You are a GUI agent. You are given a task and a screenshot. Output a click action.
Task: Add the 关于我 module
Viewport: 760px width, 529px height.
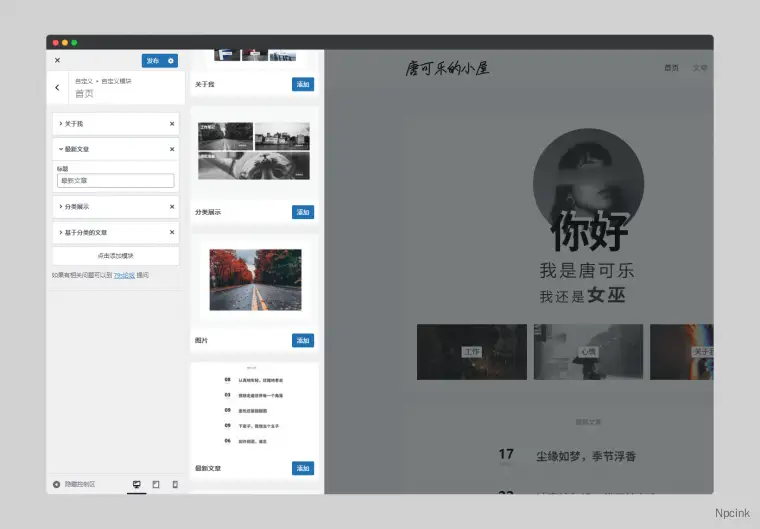303,84
